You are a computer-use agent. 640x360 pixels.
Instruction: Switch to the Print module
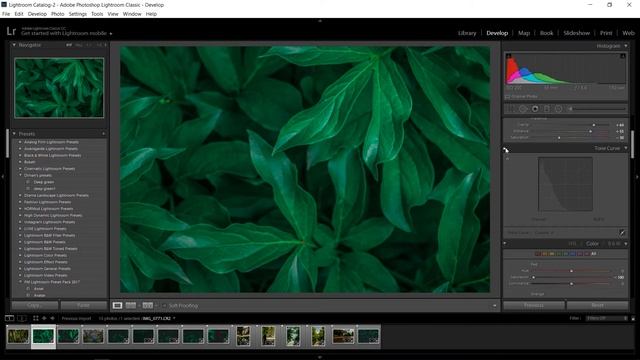click(x=606, y=33)
